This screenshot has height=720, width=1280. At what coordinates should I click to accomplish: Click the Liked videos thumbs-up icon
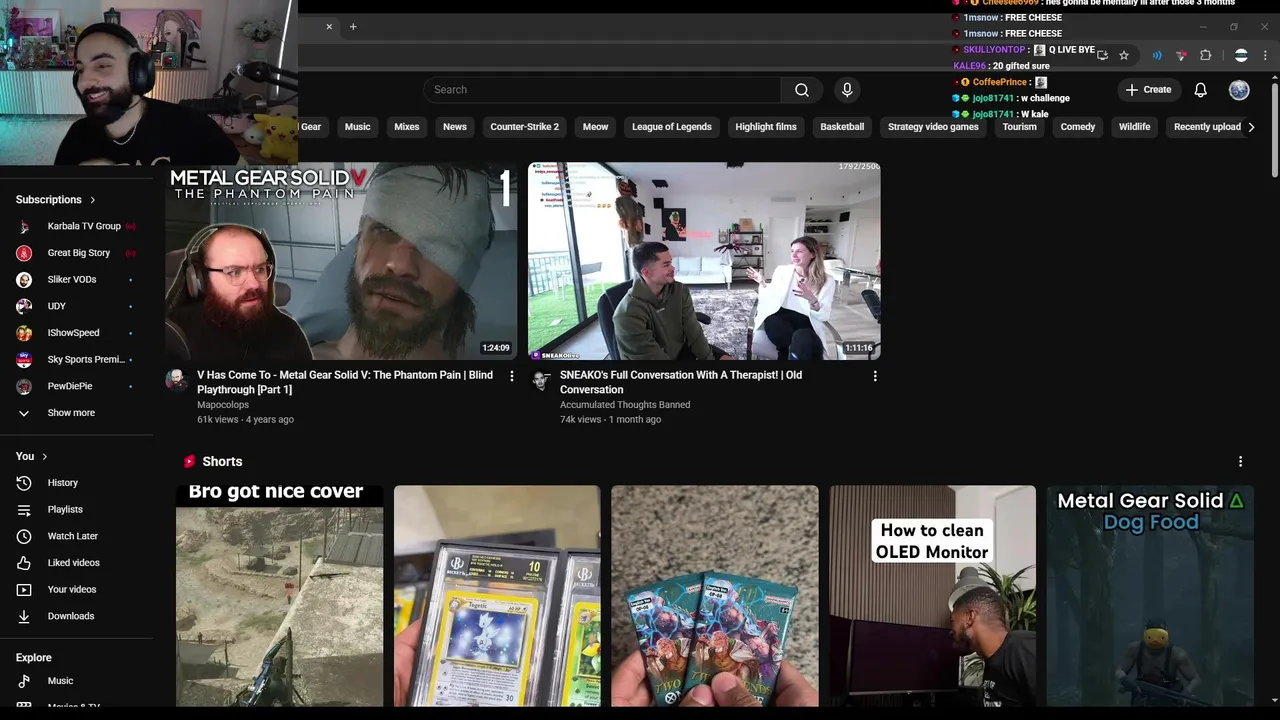click(24, 563)
